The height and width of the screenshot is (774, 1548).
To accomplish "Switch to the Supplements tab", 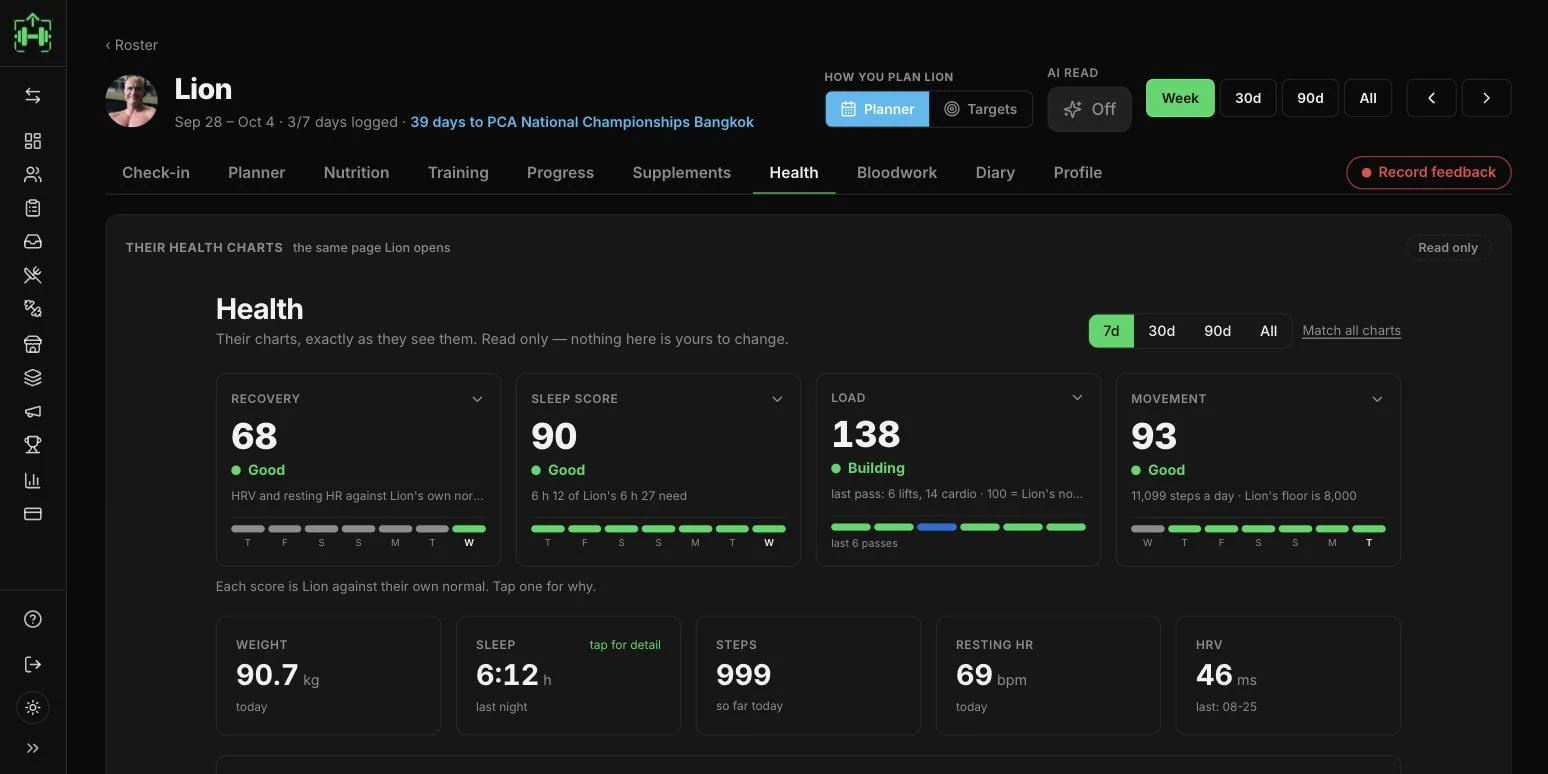I will (x=682, y=172).
